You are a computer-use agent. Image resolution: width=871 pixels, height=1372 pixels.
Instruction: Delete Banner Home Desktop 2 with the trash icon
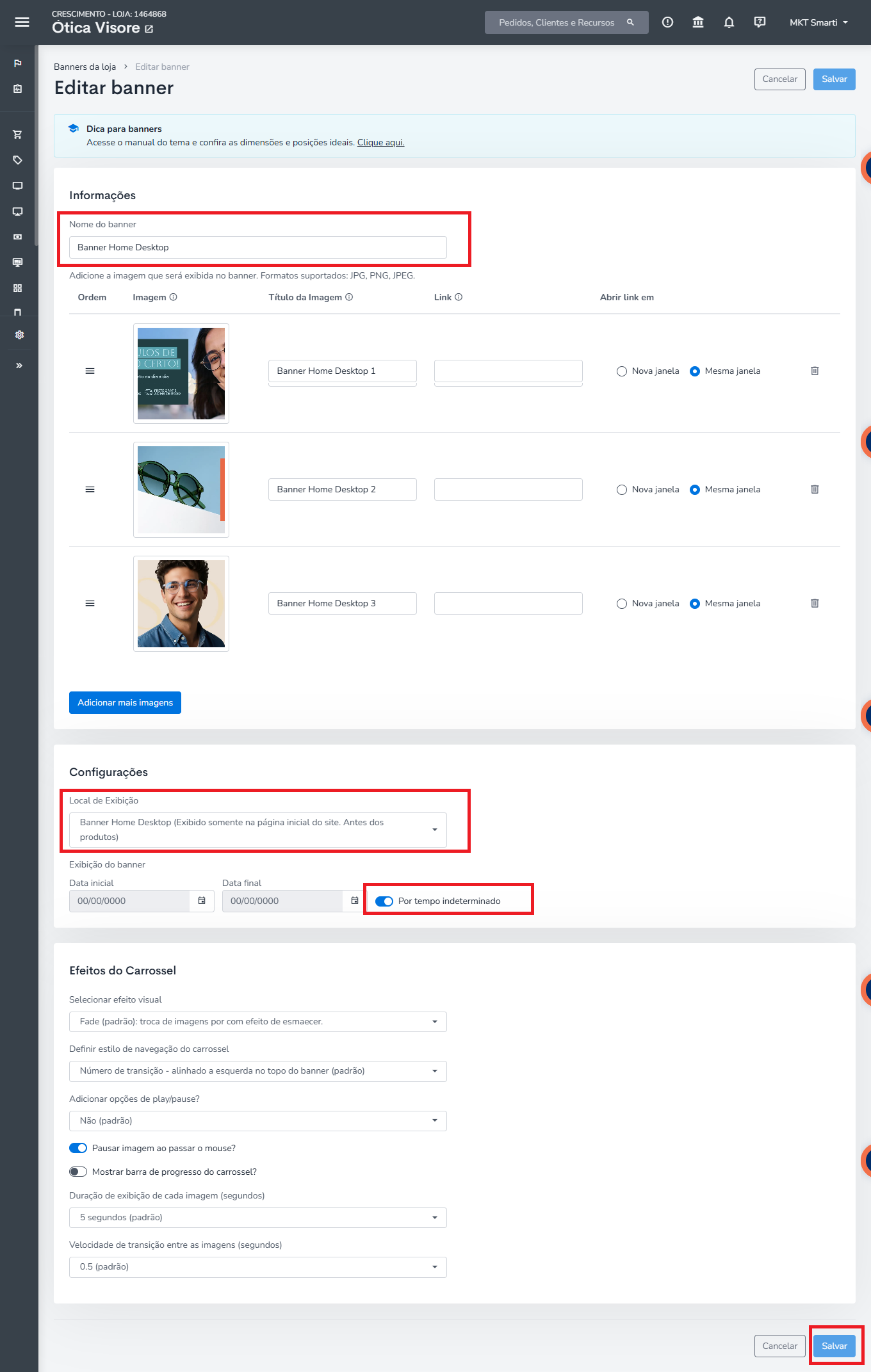point(815,489)
